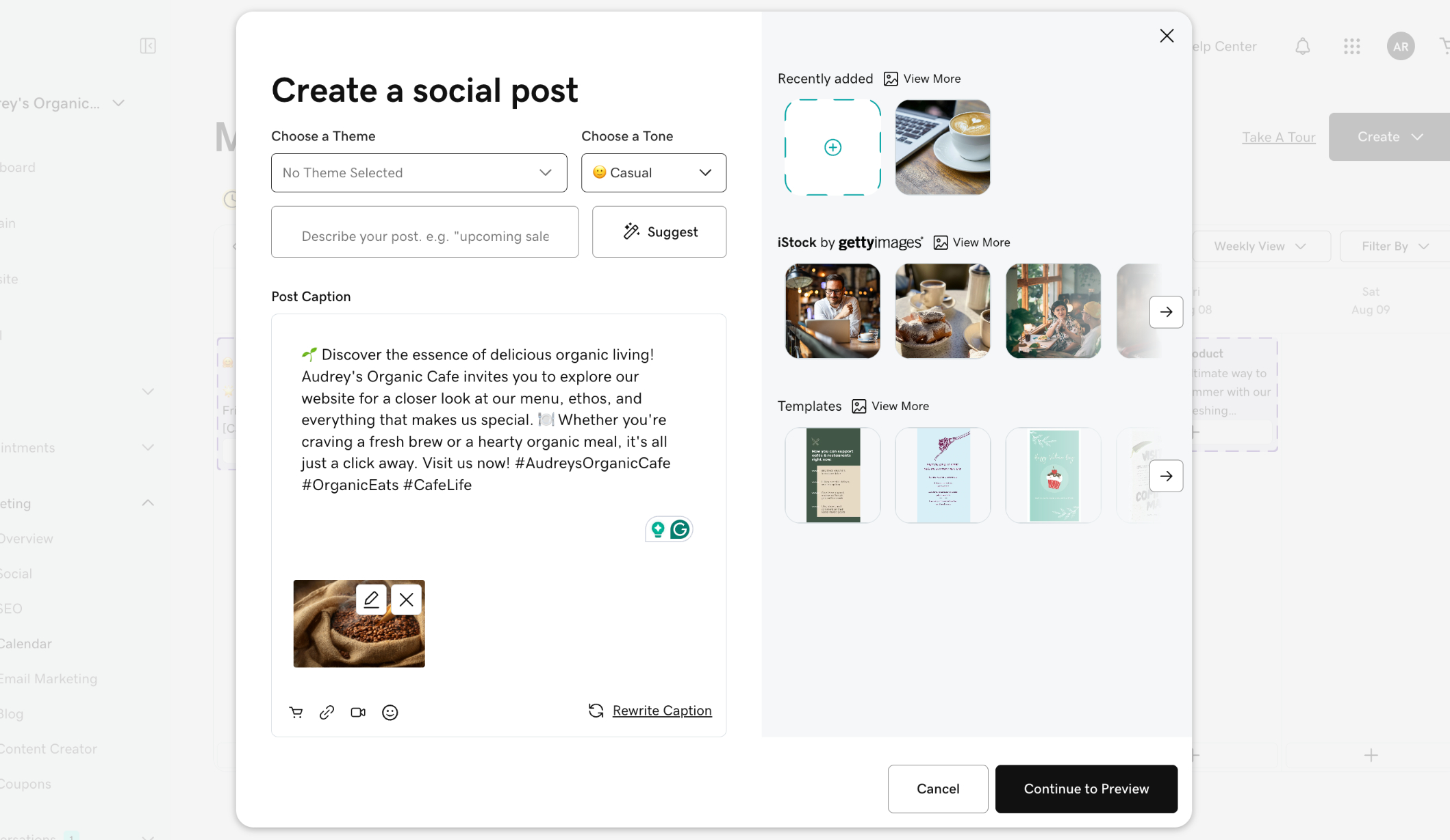
Task: Click the insert link icon
Action: 327,712
